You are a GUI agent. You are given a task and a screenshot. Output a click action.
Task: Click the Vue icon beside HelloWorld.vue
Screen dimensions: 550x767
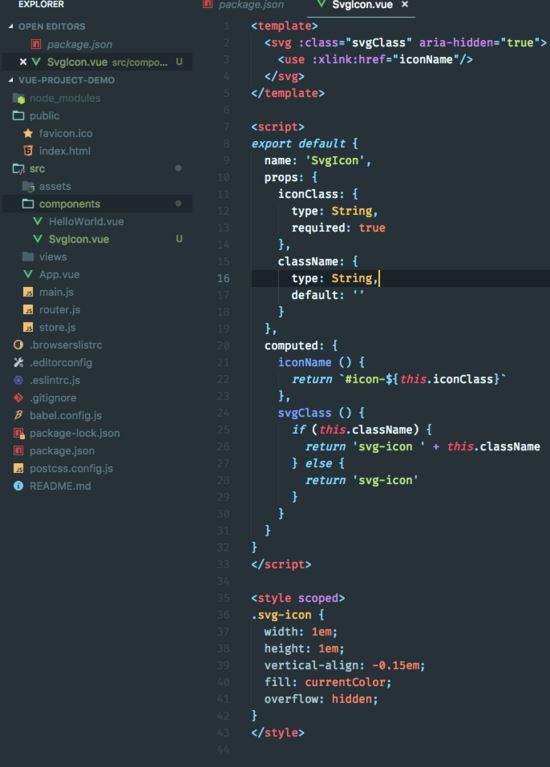click(x=38, y=221)
